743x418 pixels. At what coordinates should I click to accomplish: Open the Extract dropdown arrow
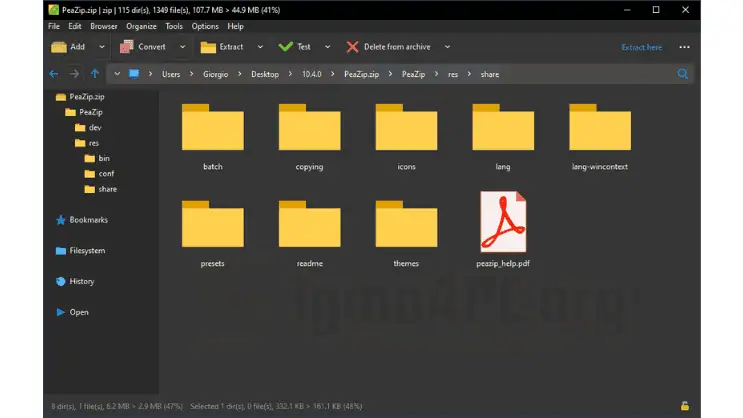260,47
